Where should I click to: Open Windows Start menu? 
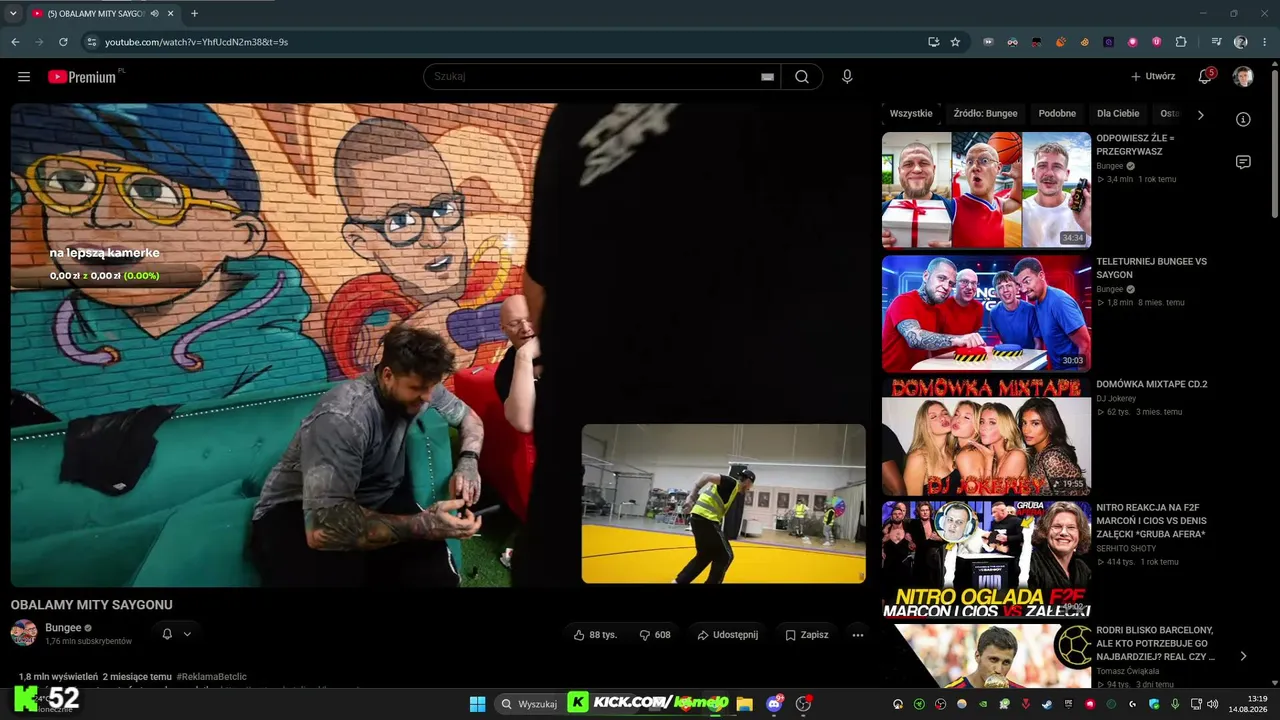click(x=477, y=704)
